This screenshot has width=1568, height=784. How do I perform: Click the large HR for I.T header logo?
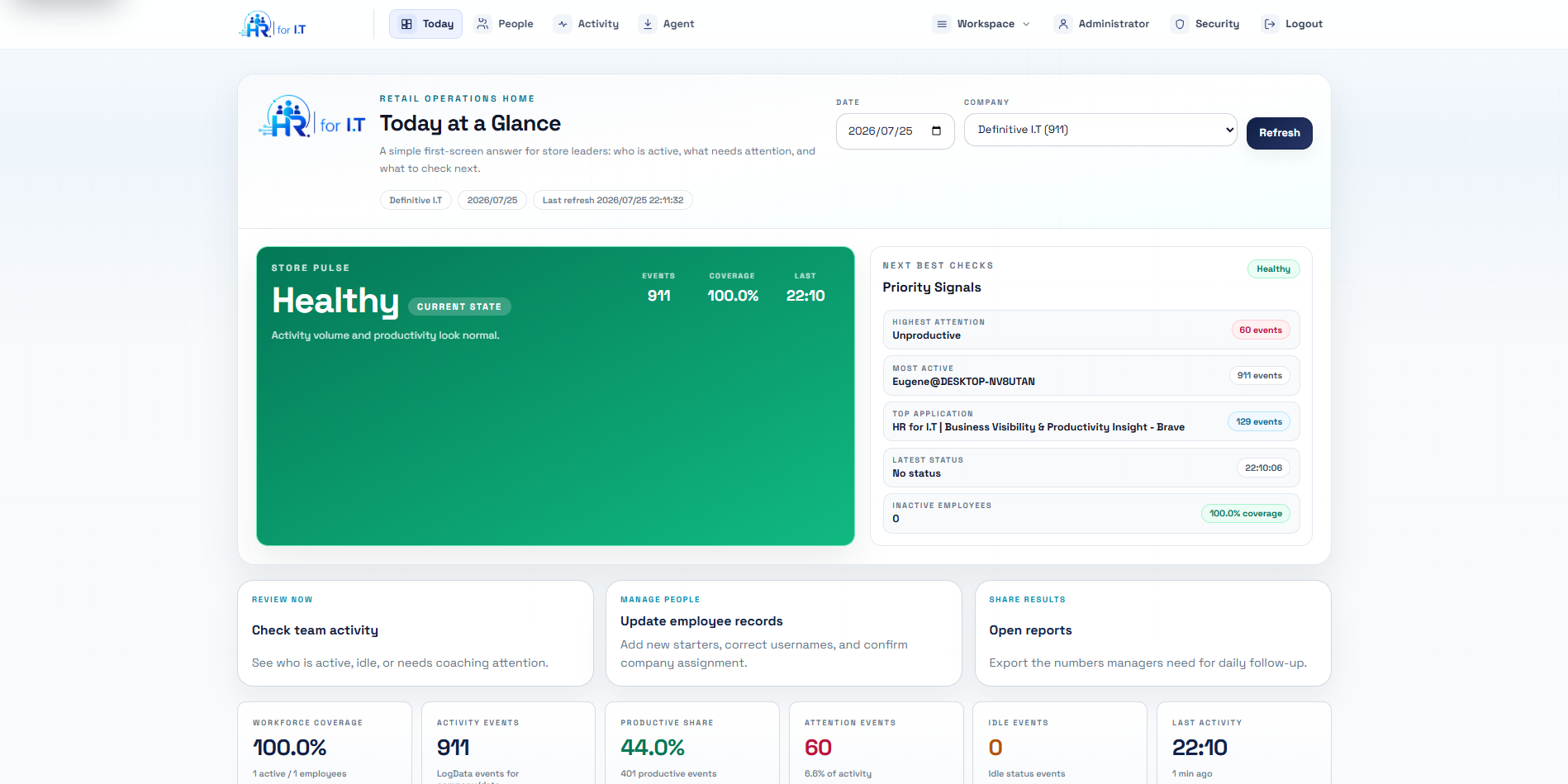click(x=311, y=116)
